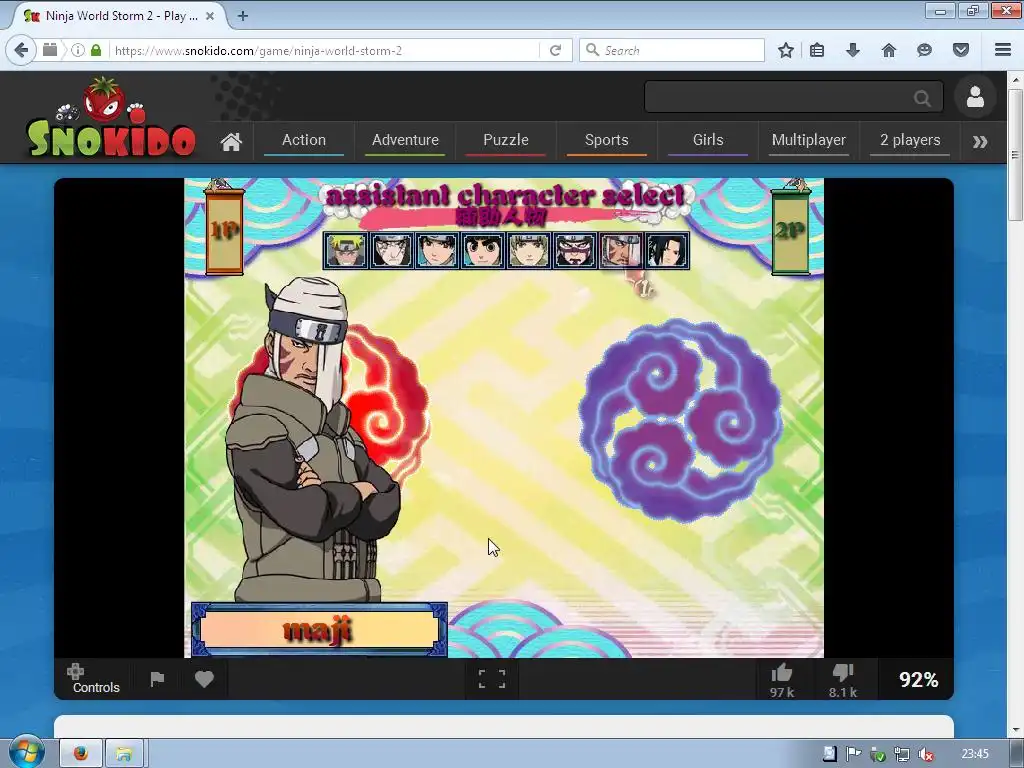
Task: Select the Naruto character portrait
Action: (346, 250)
